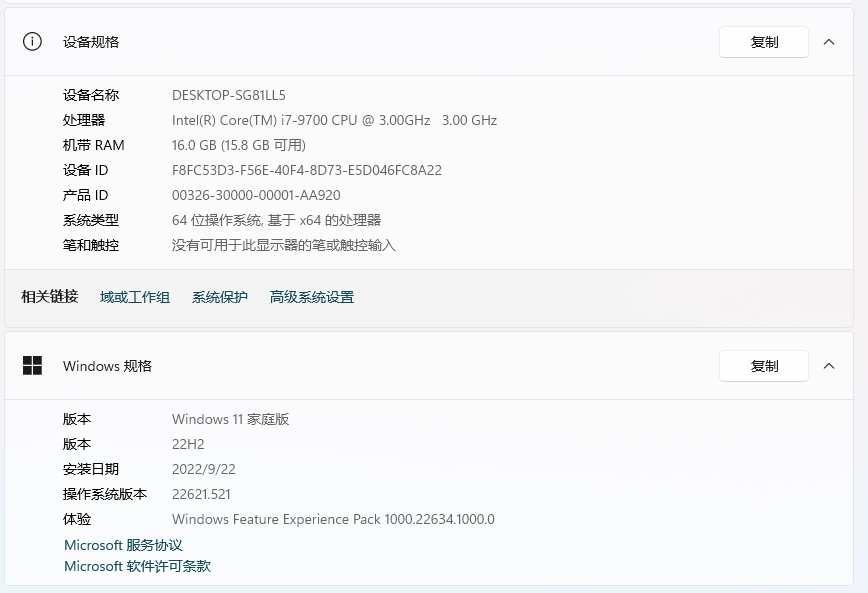Click the processor value Intel(R) Core(TM) i7-9700
This screenshot has height=593, width=868.
(x=334, y=120)
